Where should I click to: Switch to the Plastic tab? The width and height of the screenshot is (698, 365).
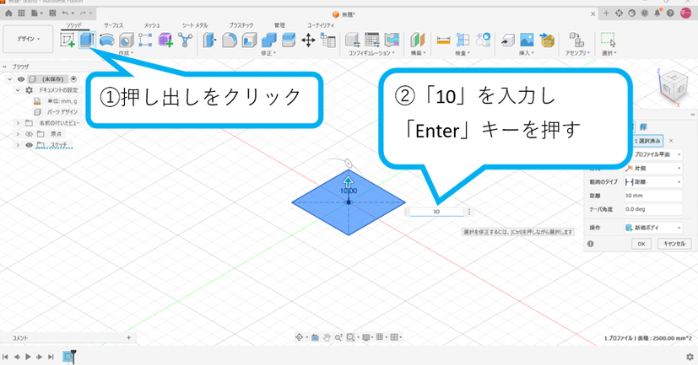(241, 25)
